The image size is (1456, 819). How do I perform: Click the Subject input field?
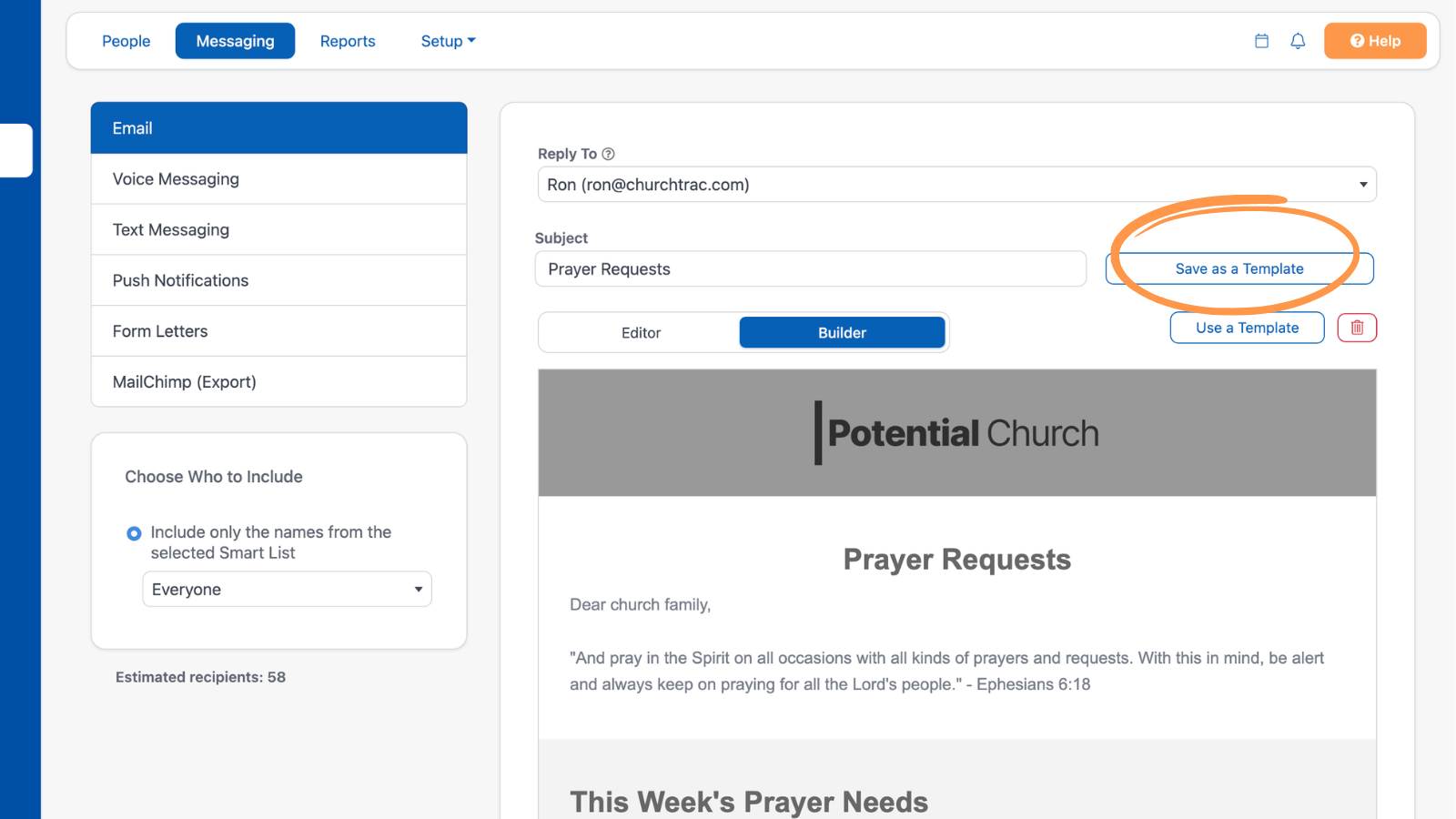[x=811, y=269]
